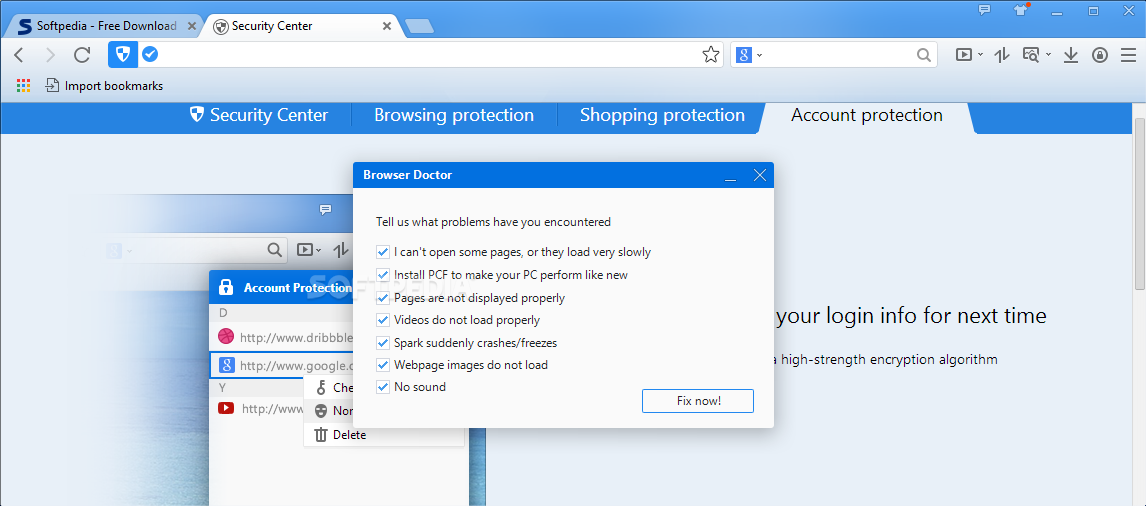
Task: Click the verified checkmark badge in address bar
Action: [x=150, y=54]
